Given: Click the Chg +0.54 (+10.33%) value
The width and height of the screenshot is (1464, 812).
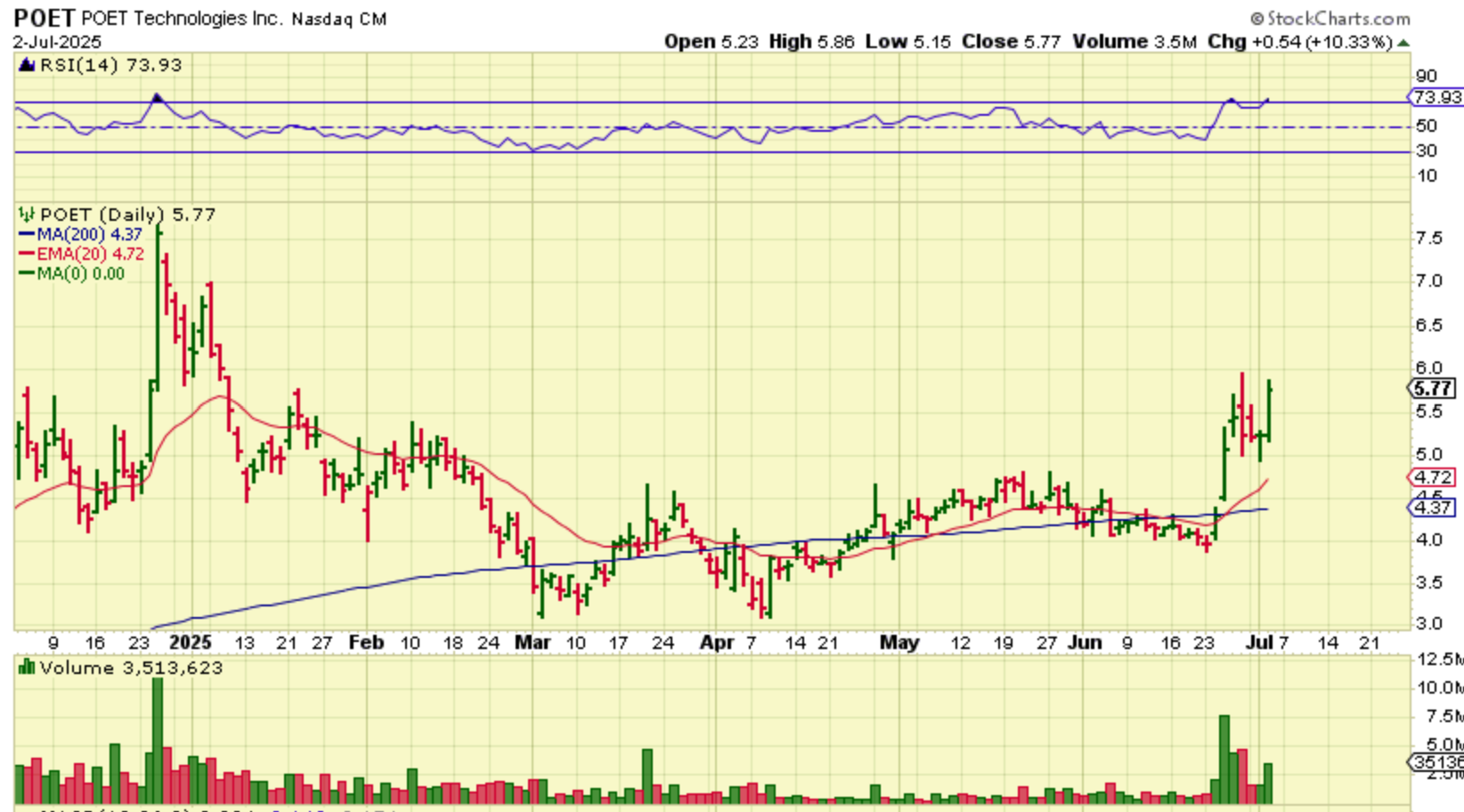Looking at the screenshot, I should click(1300, 42).
